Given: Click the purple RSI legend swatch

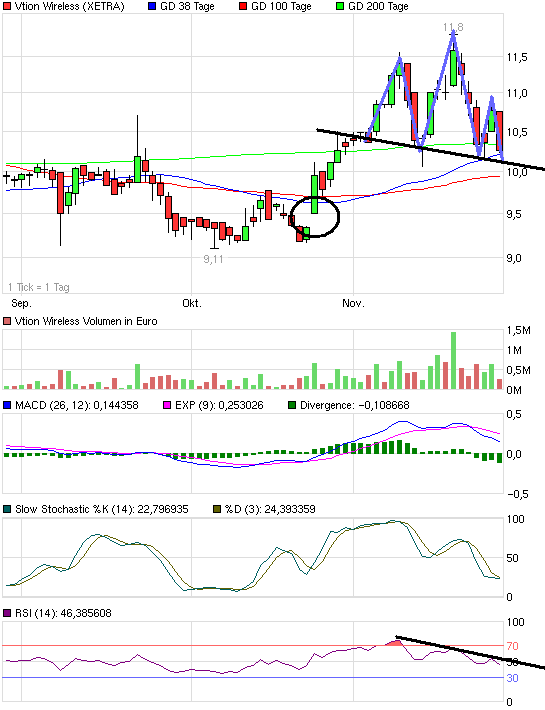Looking at the screenshot, I should coord(7,614).
